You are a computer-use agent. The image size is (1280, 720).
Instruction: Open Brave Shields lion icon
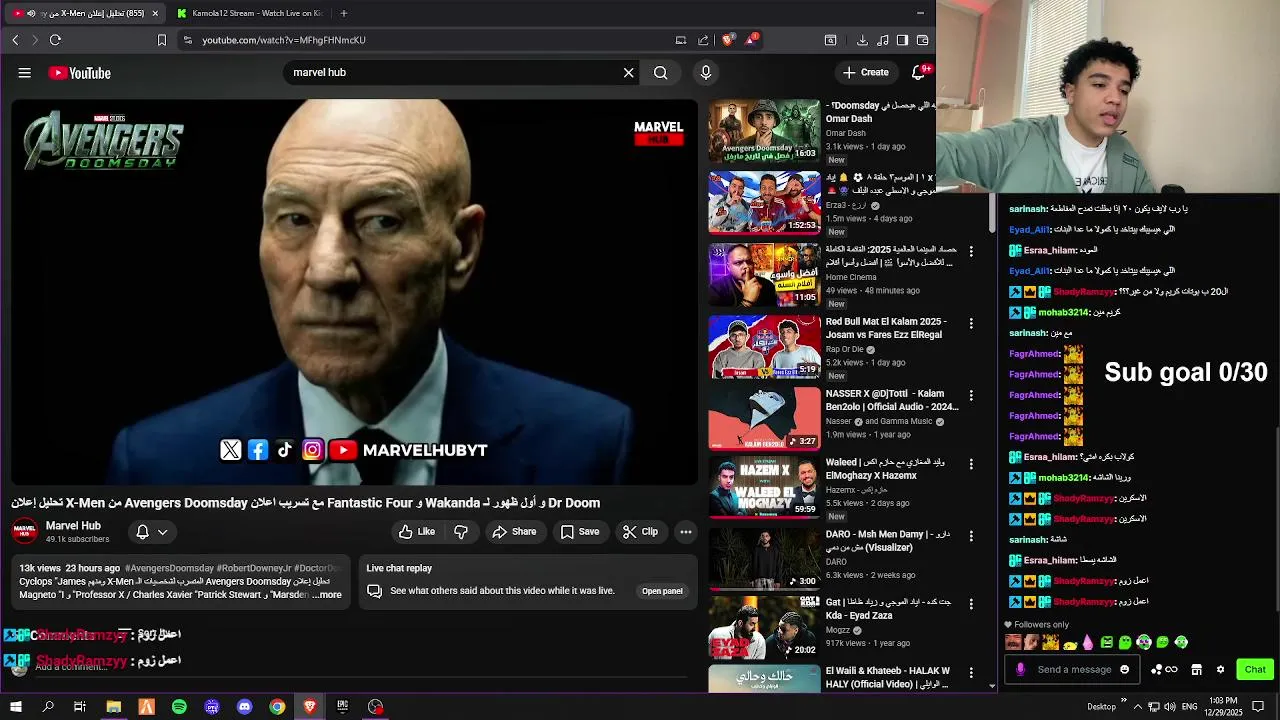728,40
